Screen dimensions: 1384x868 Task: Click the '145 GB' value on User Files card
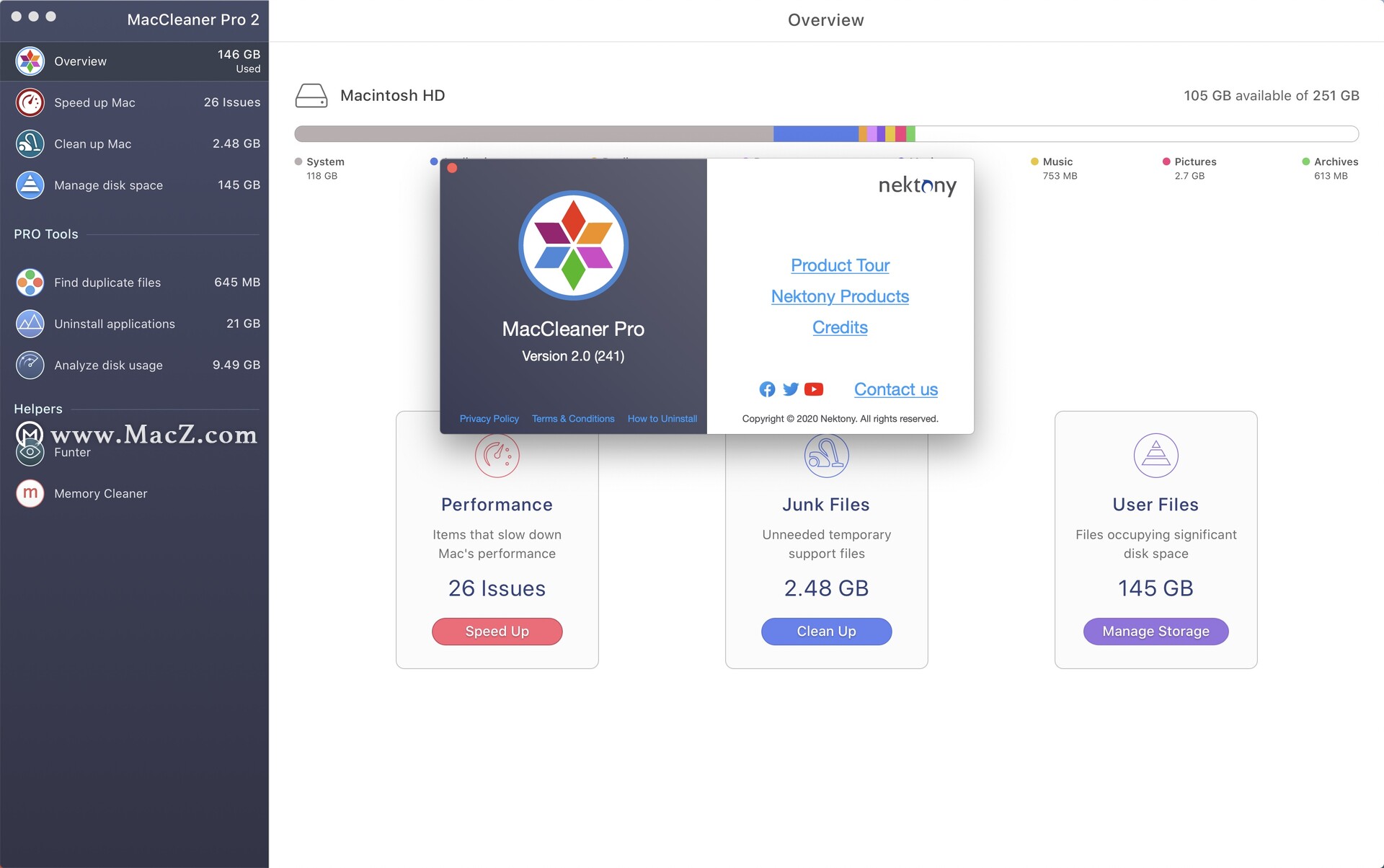point(1155,588)
